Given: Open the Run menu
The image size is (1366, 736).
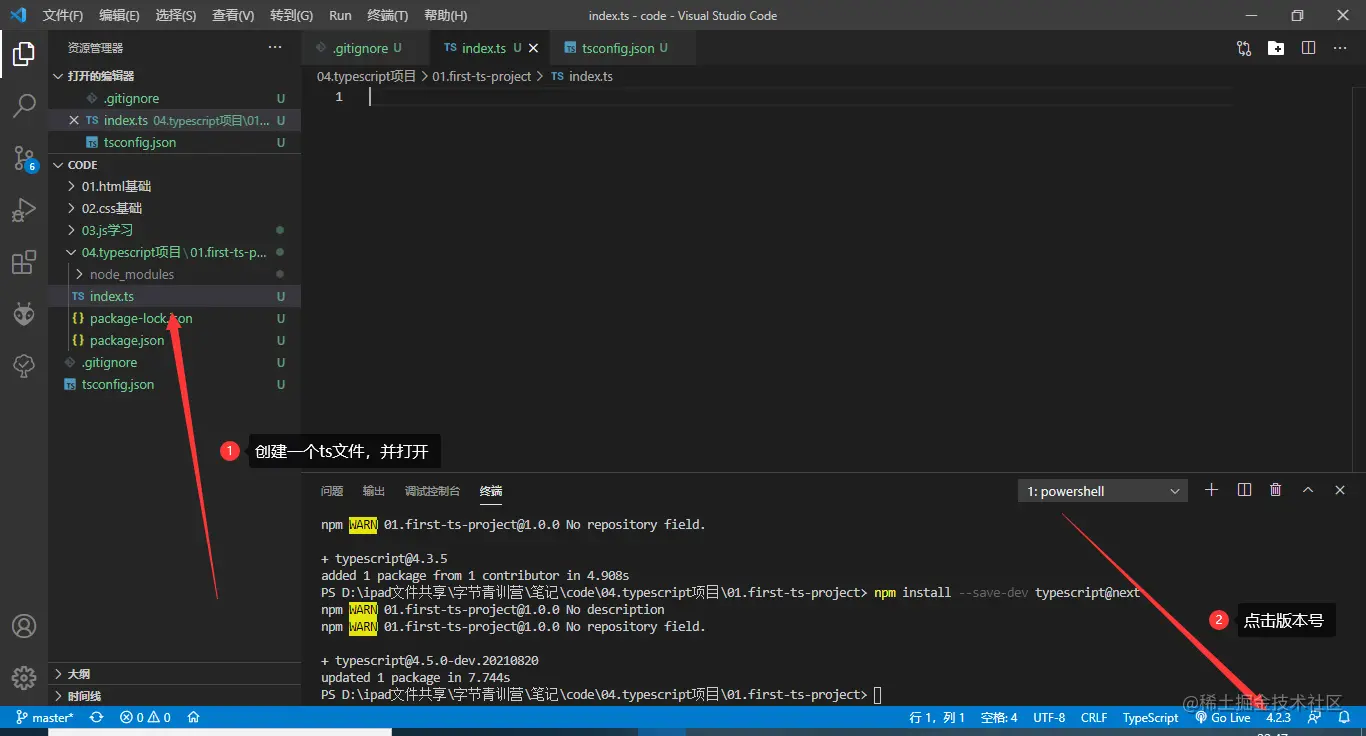Looking at the screenshot, I should click(x=340, y=16).
